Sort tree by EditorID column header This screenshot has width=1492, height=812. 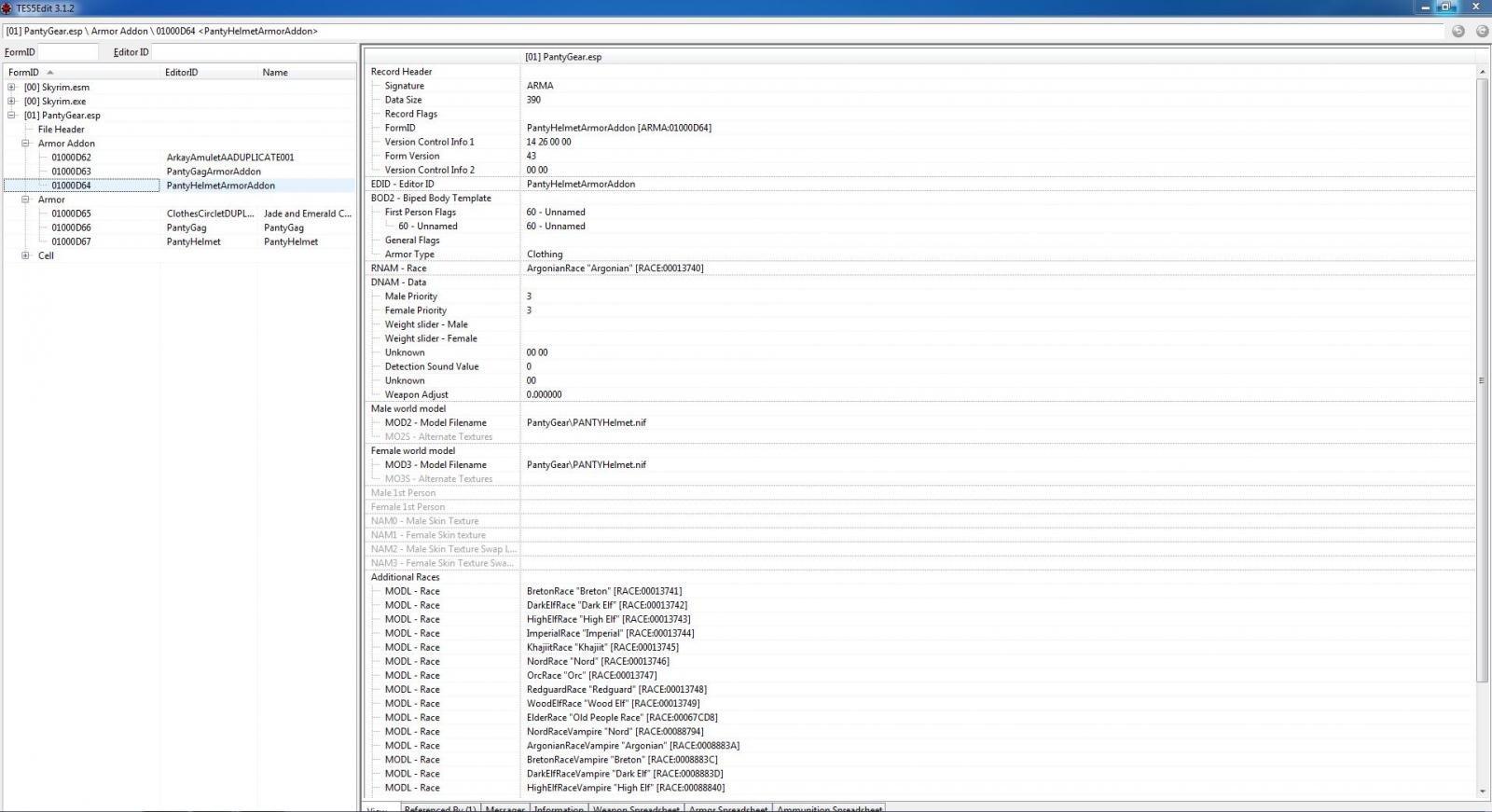tap(209, 72)
